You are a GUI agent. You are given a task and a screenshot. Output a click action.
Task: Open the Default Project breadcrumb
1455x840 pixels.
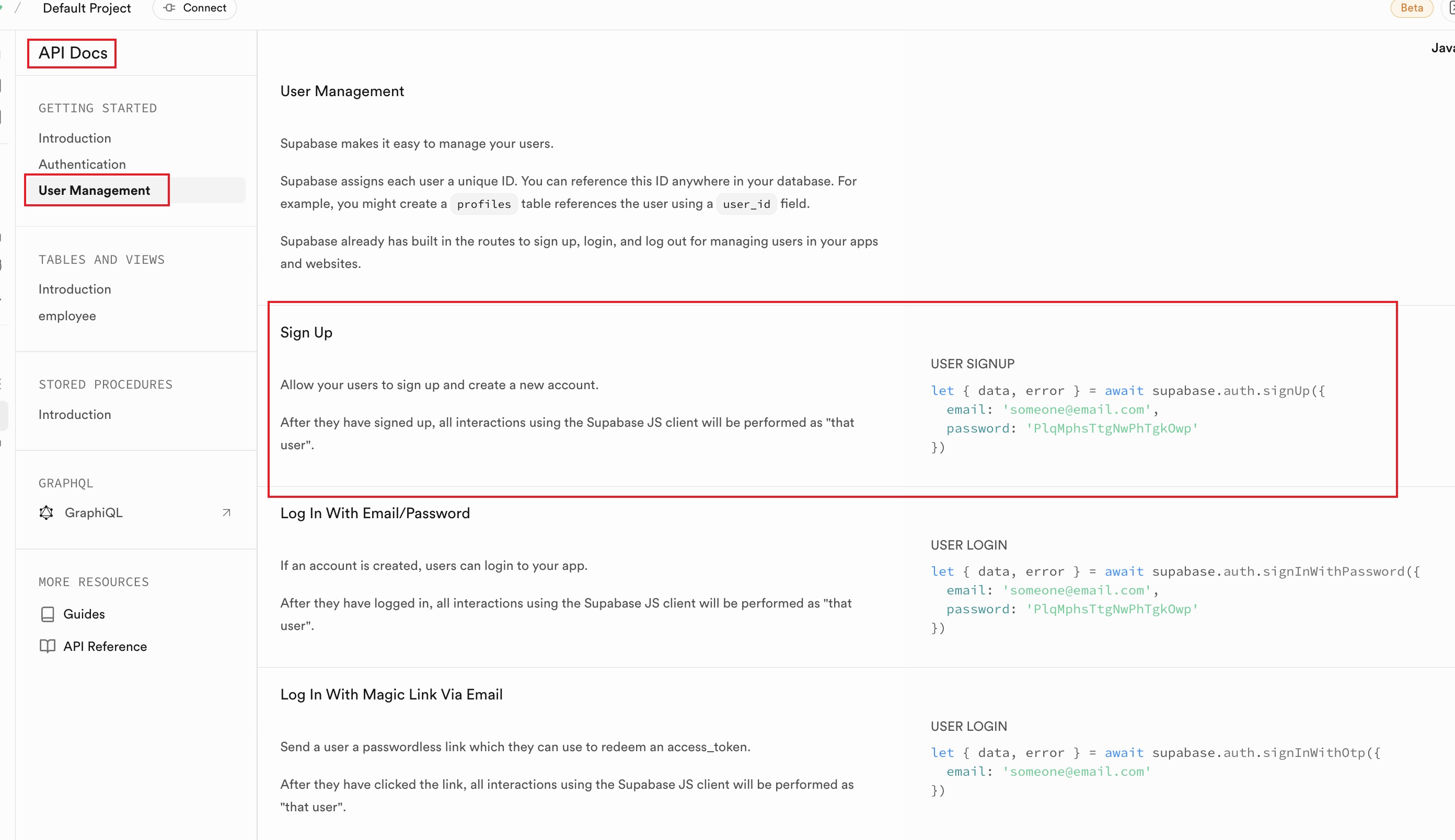[x=87, y=8]
